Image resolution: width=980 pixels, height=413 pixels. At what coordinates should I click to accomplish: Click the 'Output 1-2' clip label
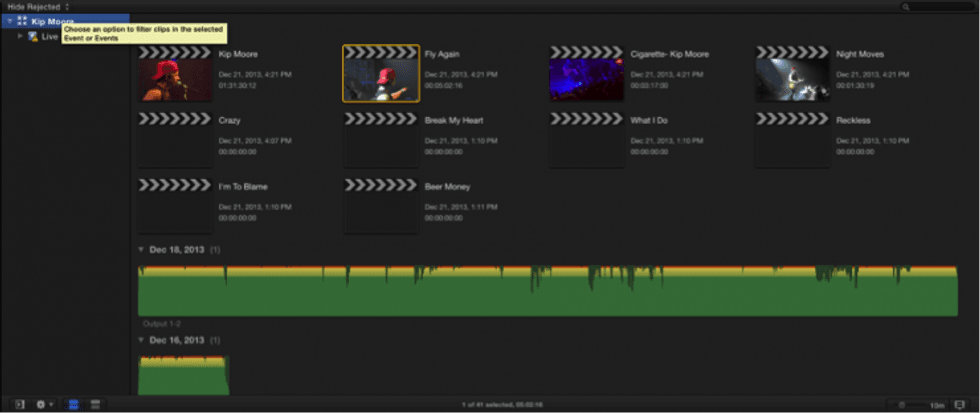pyautogui.click(x=162, y=324)
